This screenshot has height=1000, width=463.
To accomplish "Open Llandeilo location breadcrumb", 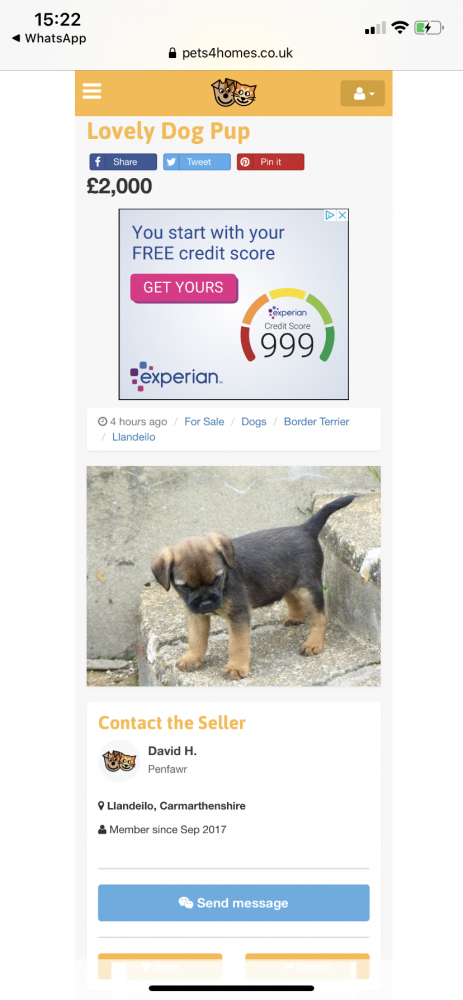I will (133, 437).
